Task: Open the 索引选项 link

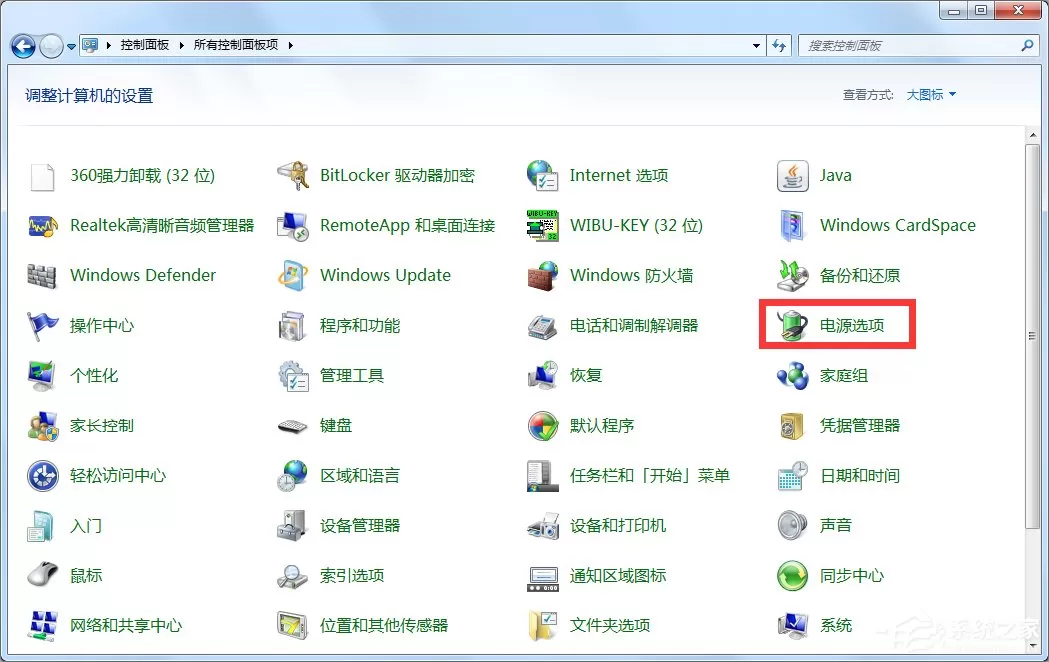Action: [x=352, y=576]
